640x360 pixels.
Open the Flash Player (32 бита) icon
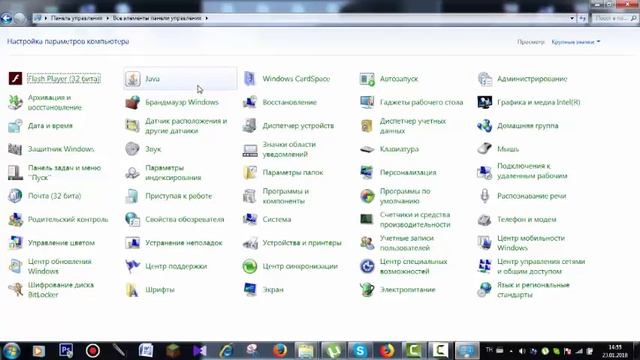pos(16,78)
